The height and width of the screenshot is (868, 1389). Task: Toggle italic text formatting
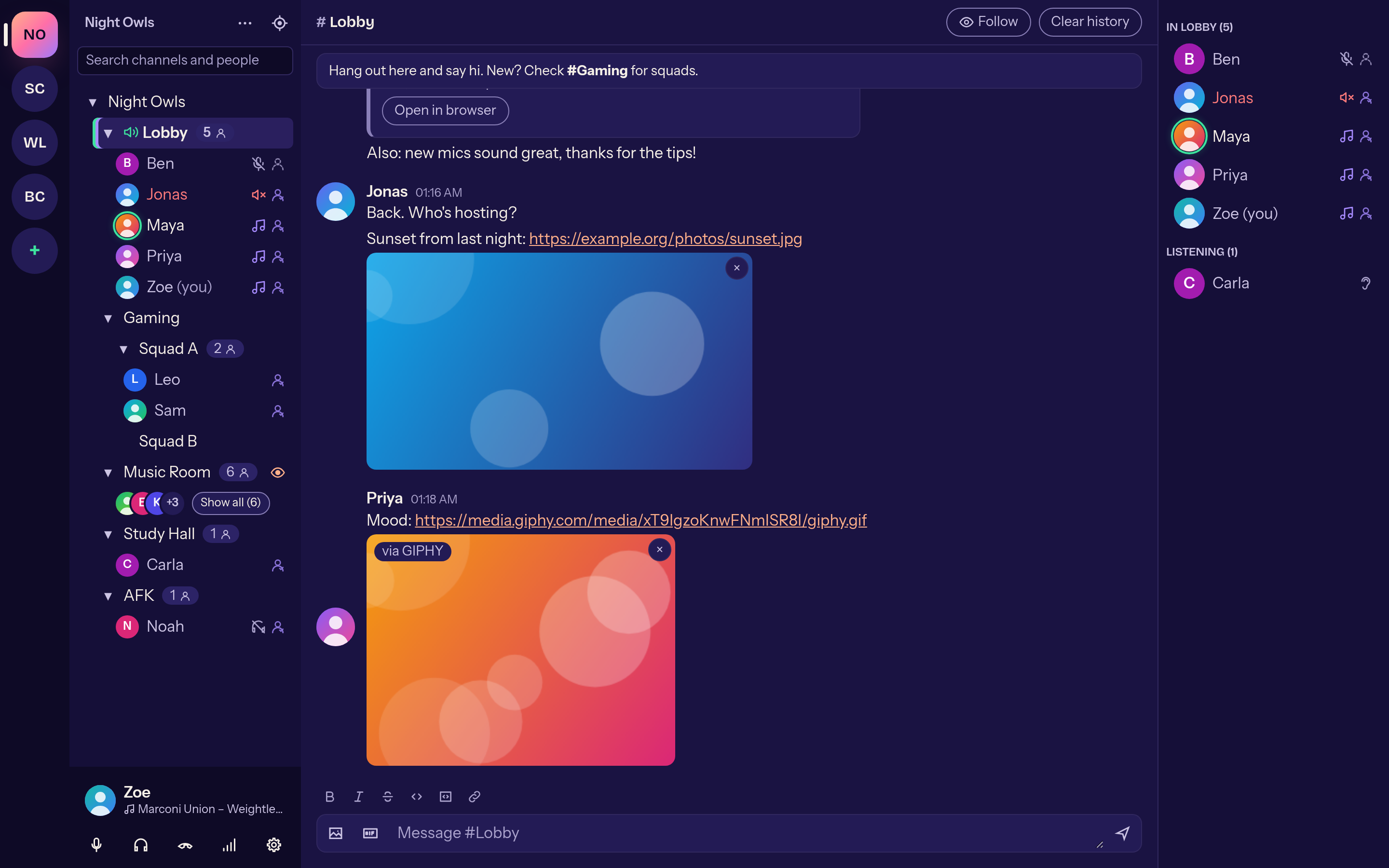click(x=359, y=796)
